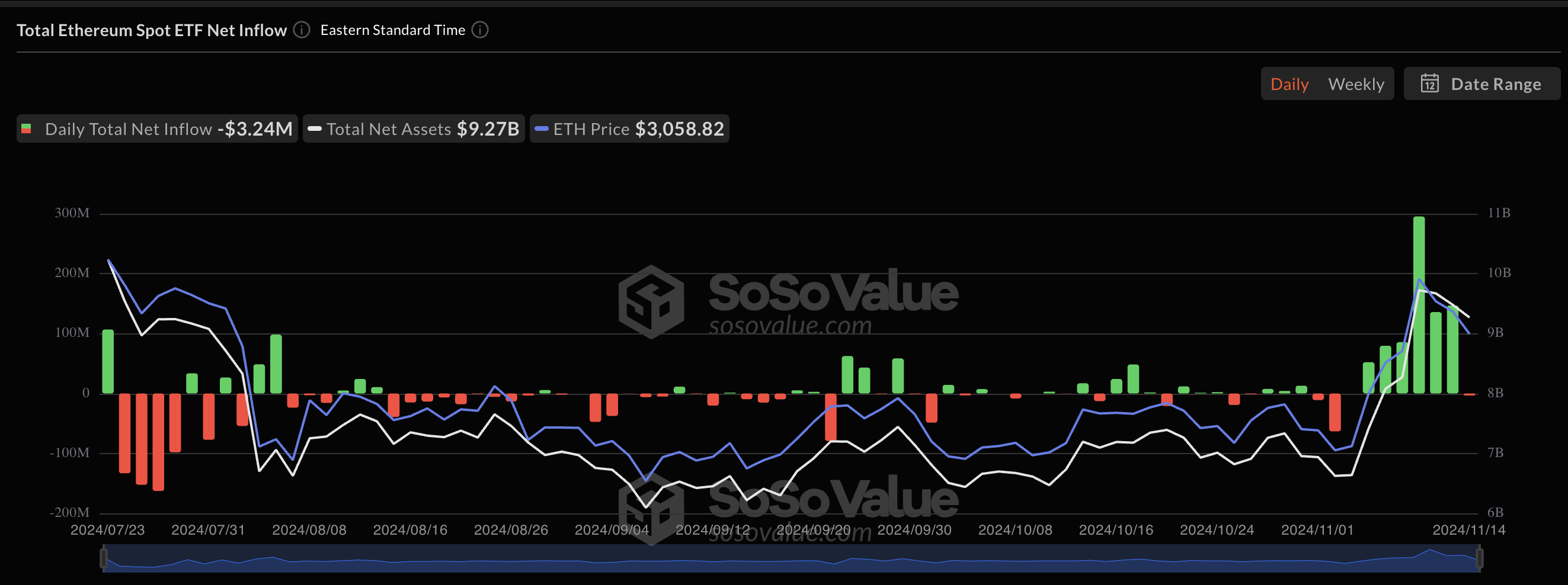Click the calendar icon in the Date Range button

pos(1431,83)
